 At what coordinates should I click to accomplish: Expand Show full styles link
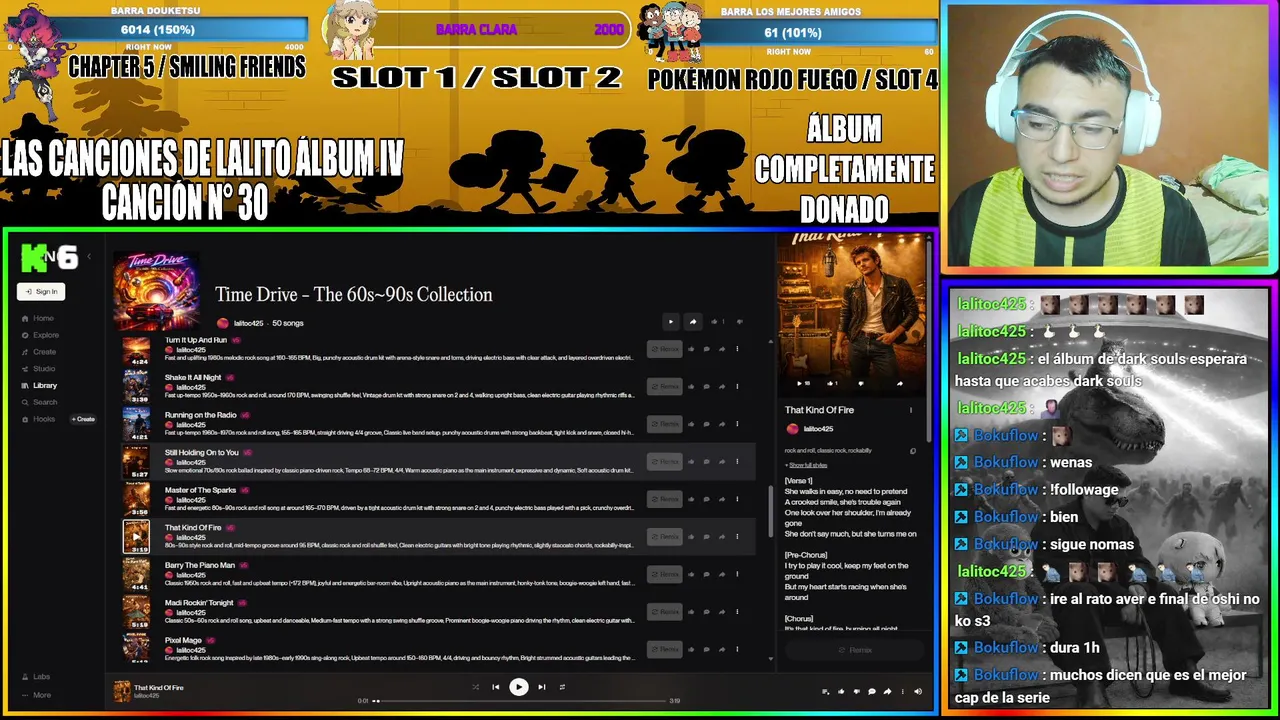(808, 465)
